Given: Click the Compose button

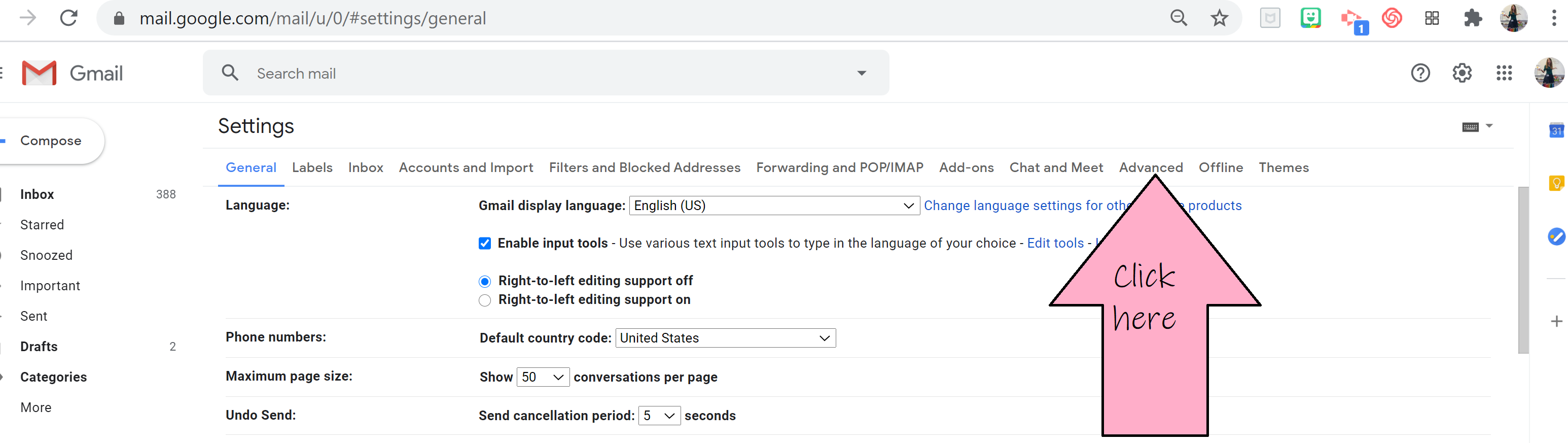Looking at the screenshot, I should [x=51, y=141].
